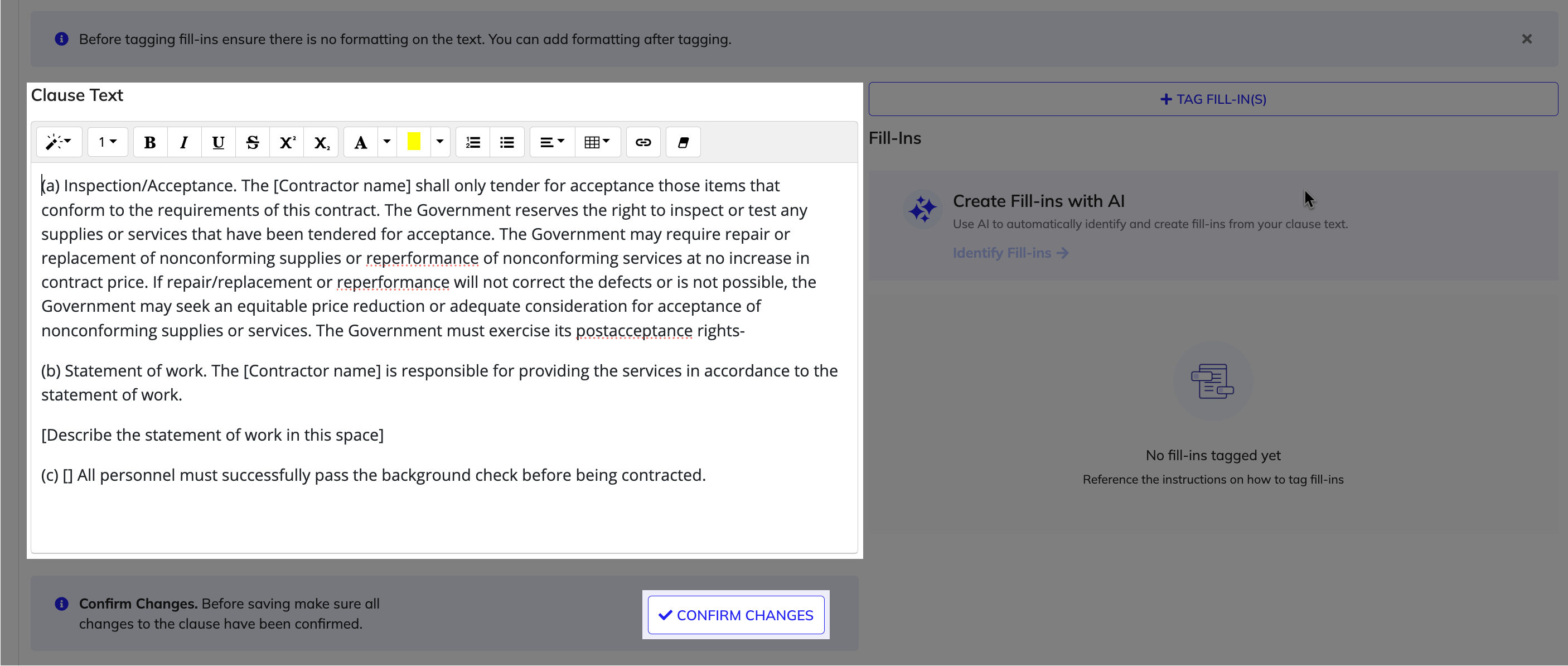Viewport: 1568px width, 666px height.
Task: Click the "No fill-ins tagged yet" text
Action: tap(1212, 455)
